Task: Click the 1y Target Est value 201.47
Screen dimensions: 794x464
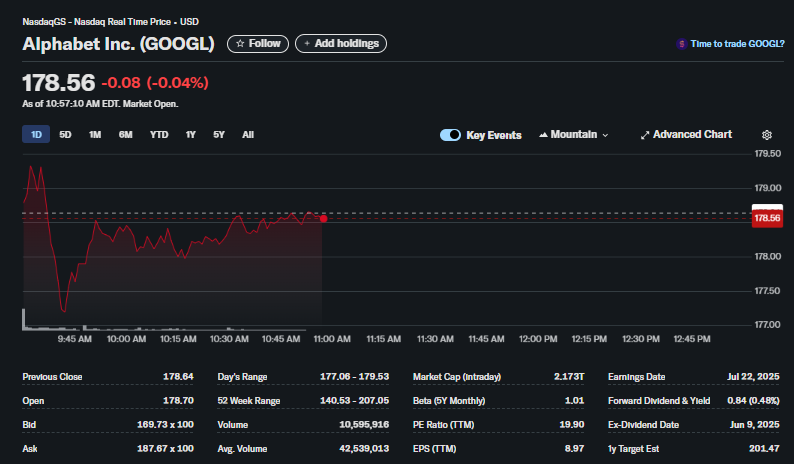Action: pos(764,449)
